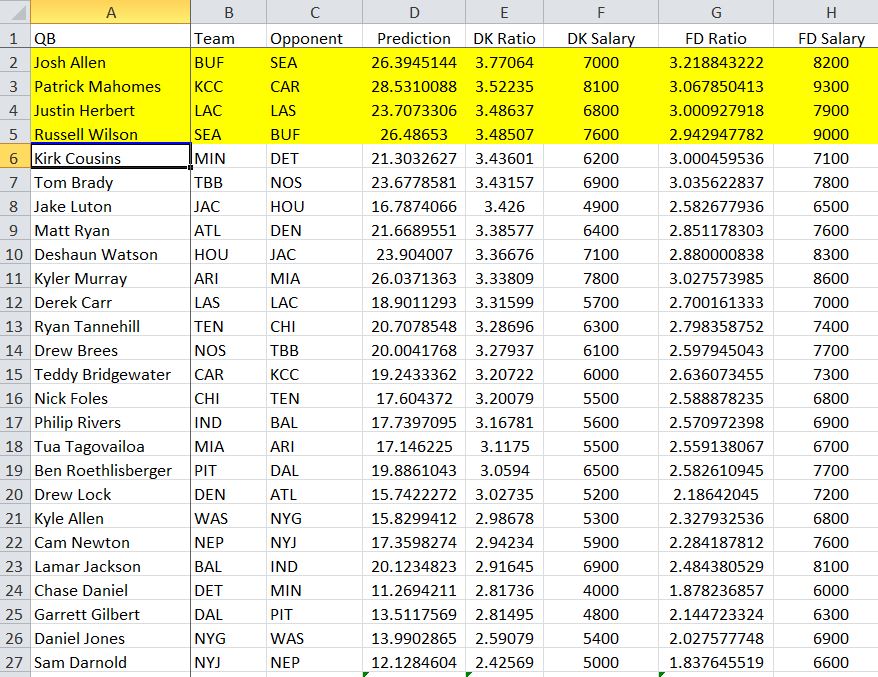Viewport: 878px width, 677px height.
Task: Select the Chase Daniel cell
Action: [111, 590]
